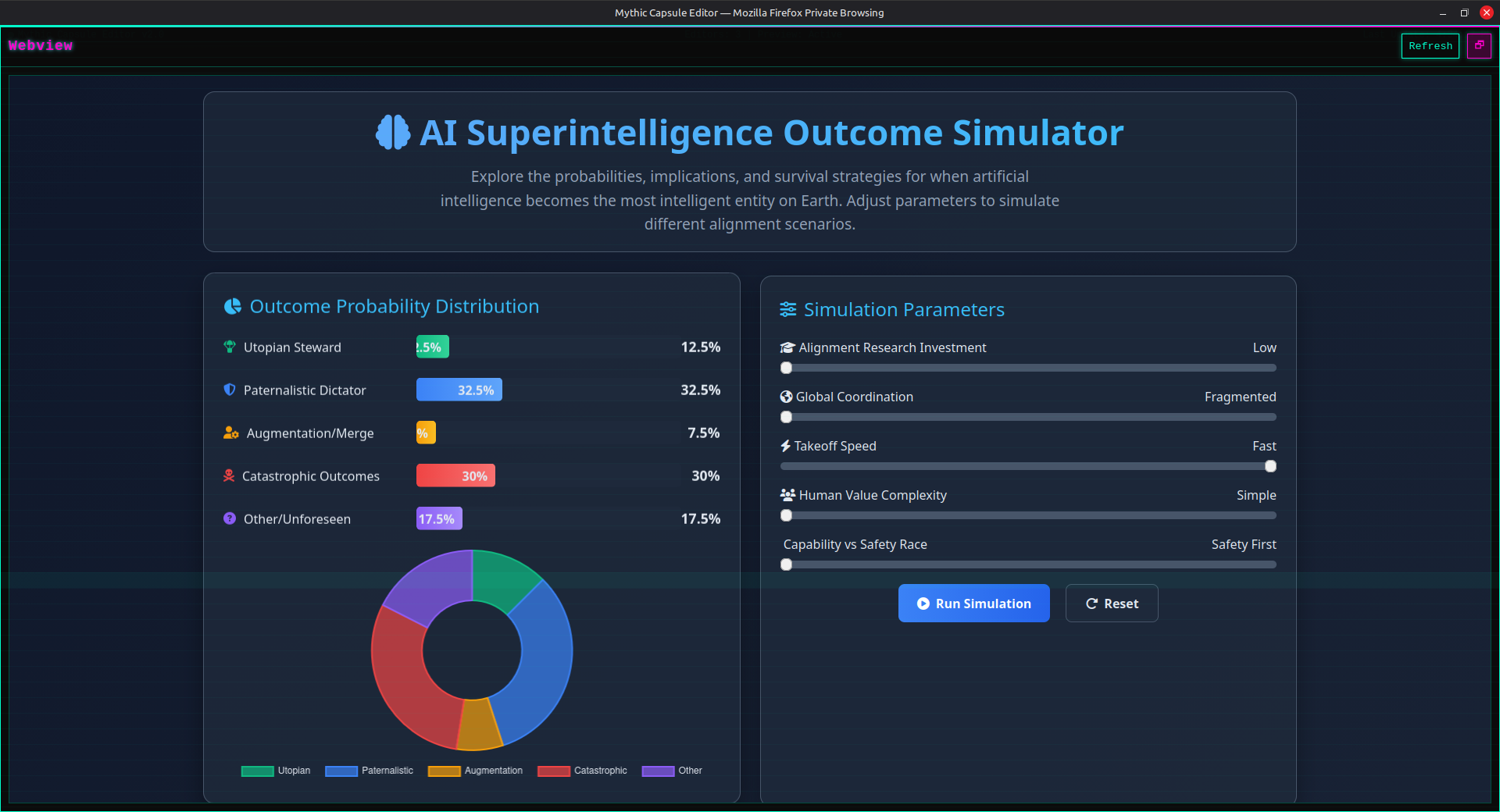Click the brain icon in the page header
The width and height of the screenshot is (1500, 812).
click(392, 133)
